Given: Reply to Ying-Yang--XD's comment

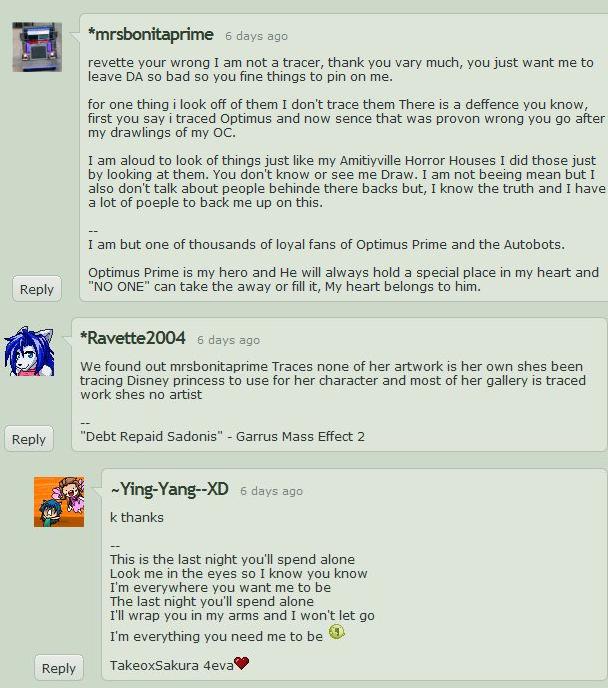Looking at the screenshot, I should [x=59, y=668].
